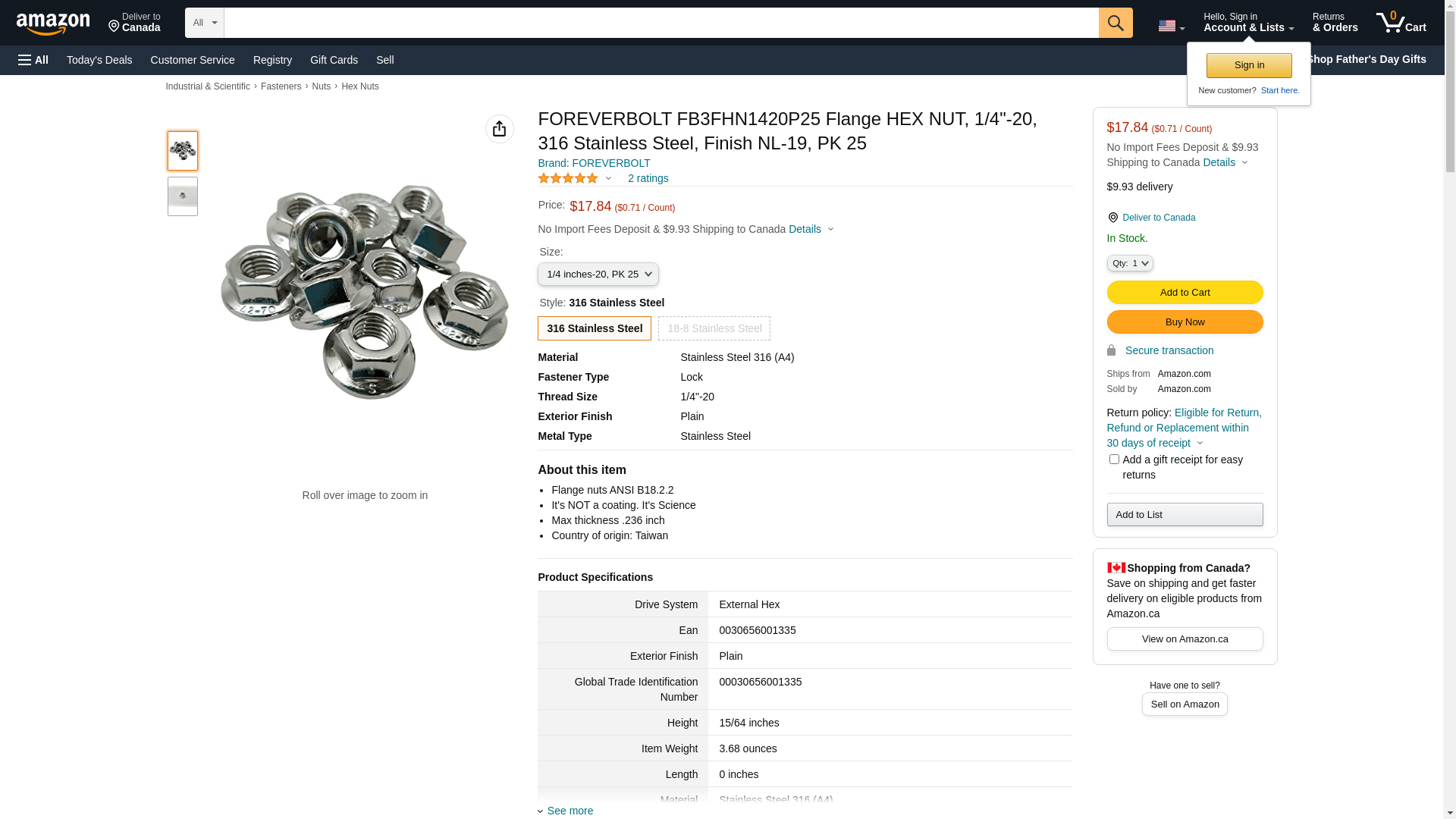Screen dimensions: 1456x819
Task: Click the Buy Now button
Action: [1184, 322]
